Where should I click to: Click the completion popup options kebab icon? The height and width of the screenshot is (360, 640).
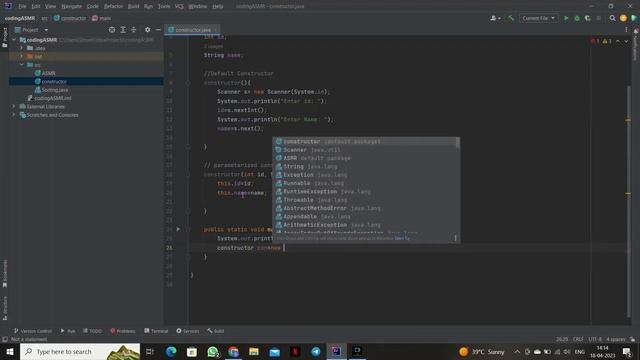pyautogui.click(x=455, y=238)
